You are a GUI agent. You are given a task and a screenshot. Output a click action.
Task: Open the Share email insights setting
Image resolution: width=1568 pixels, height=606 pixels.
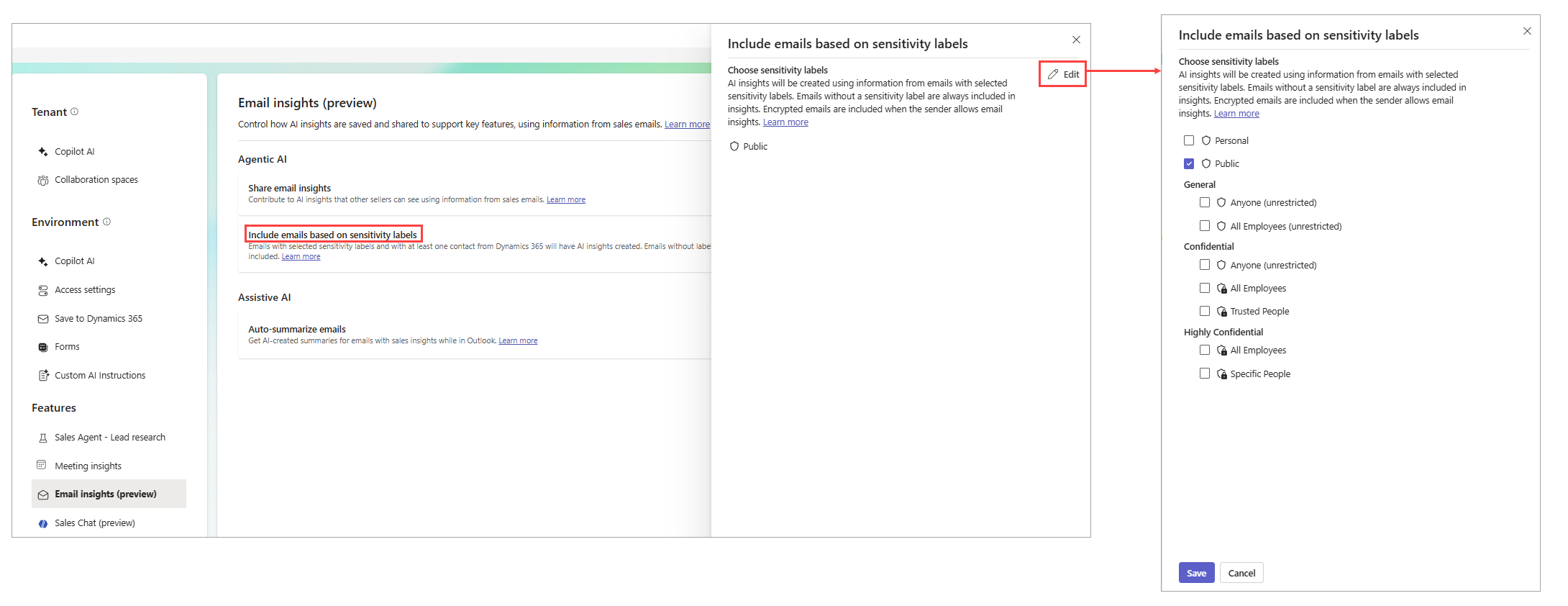coord(290,188)
